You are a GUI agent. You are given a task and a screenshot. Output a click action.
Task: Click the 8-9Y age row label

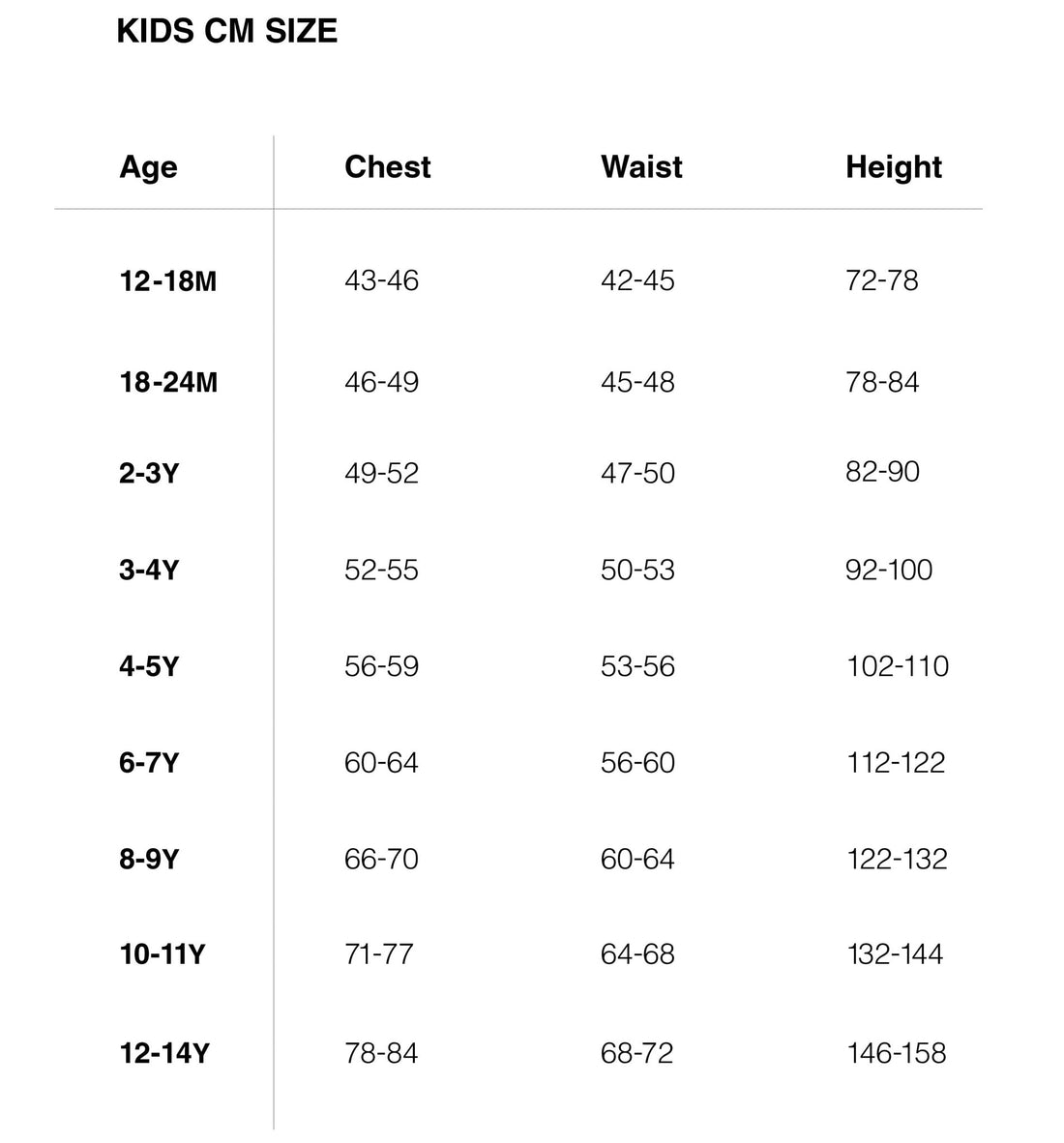(x=149, y=859)
